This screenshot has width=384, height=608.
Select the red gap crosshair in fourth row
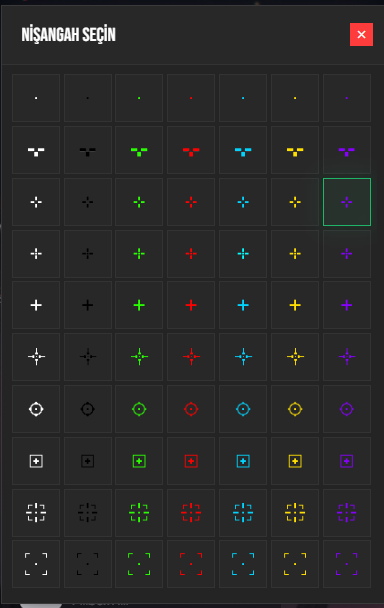191,254
